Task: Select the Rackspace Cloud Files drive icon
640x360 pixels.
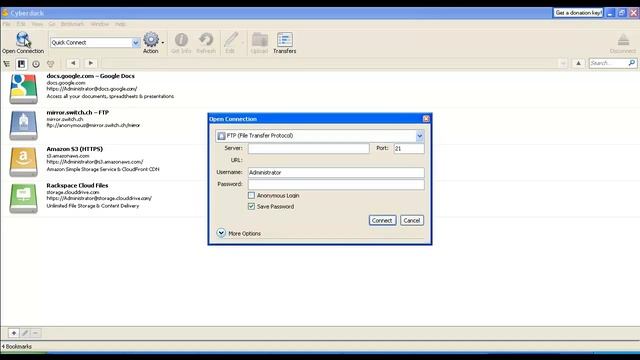Action: click(24, 198)
